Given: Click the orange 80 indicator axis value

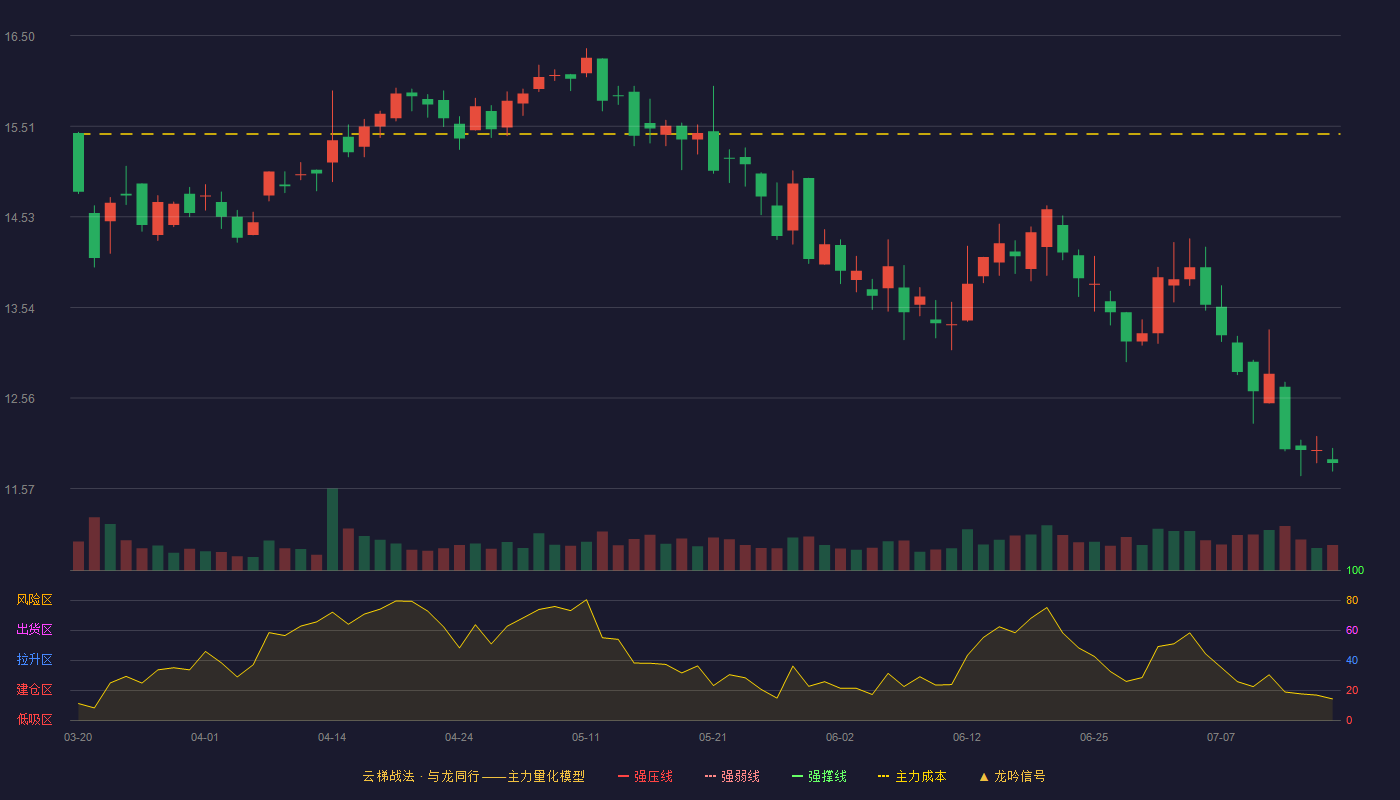Looking at the screenshot, I should (1352, 600).
